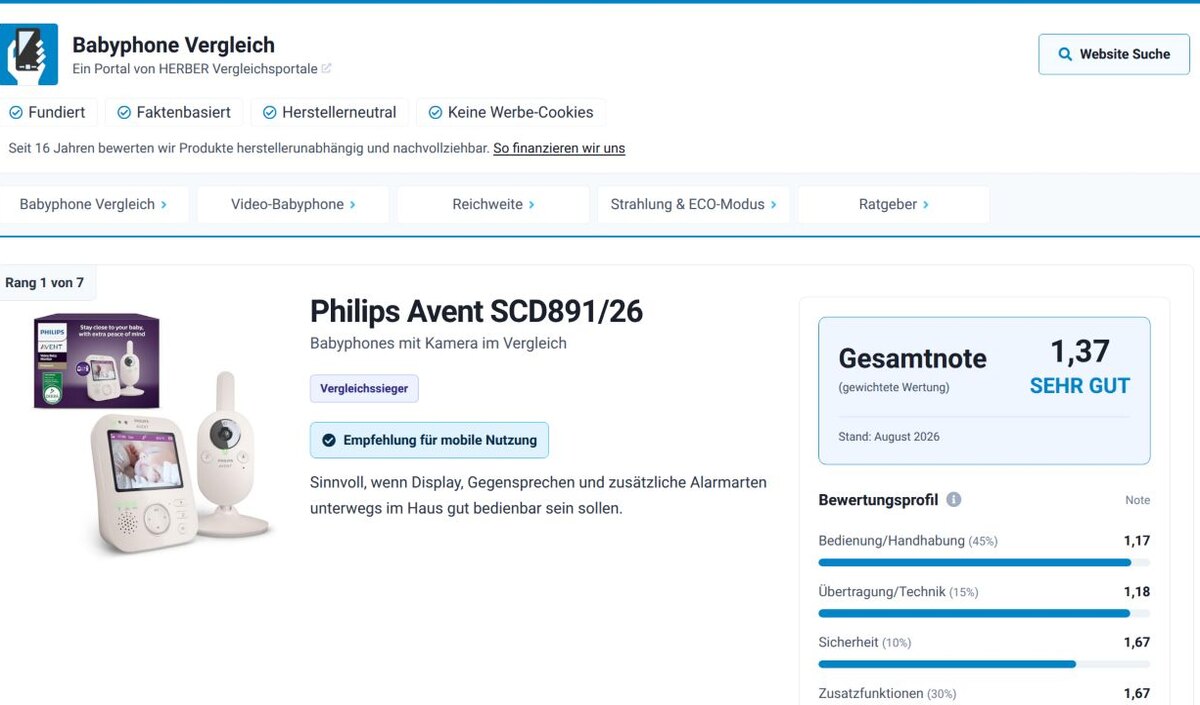Click the Faktenbasiert badge
Image resolution: width=1200 pixels, height=705 pixels.
point(174,112)
